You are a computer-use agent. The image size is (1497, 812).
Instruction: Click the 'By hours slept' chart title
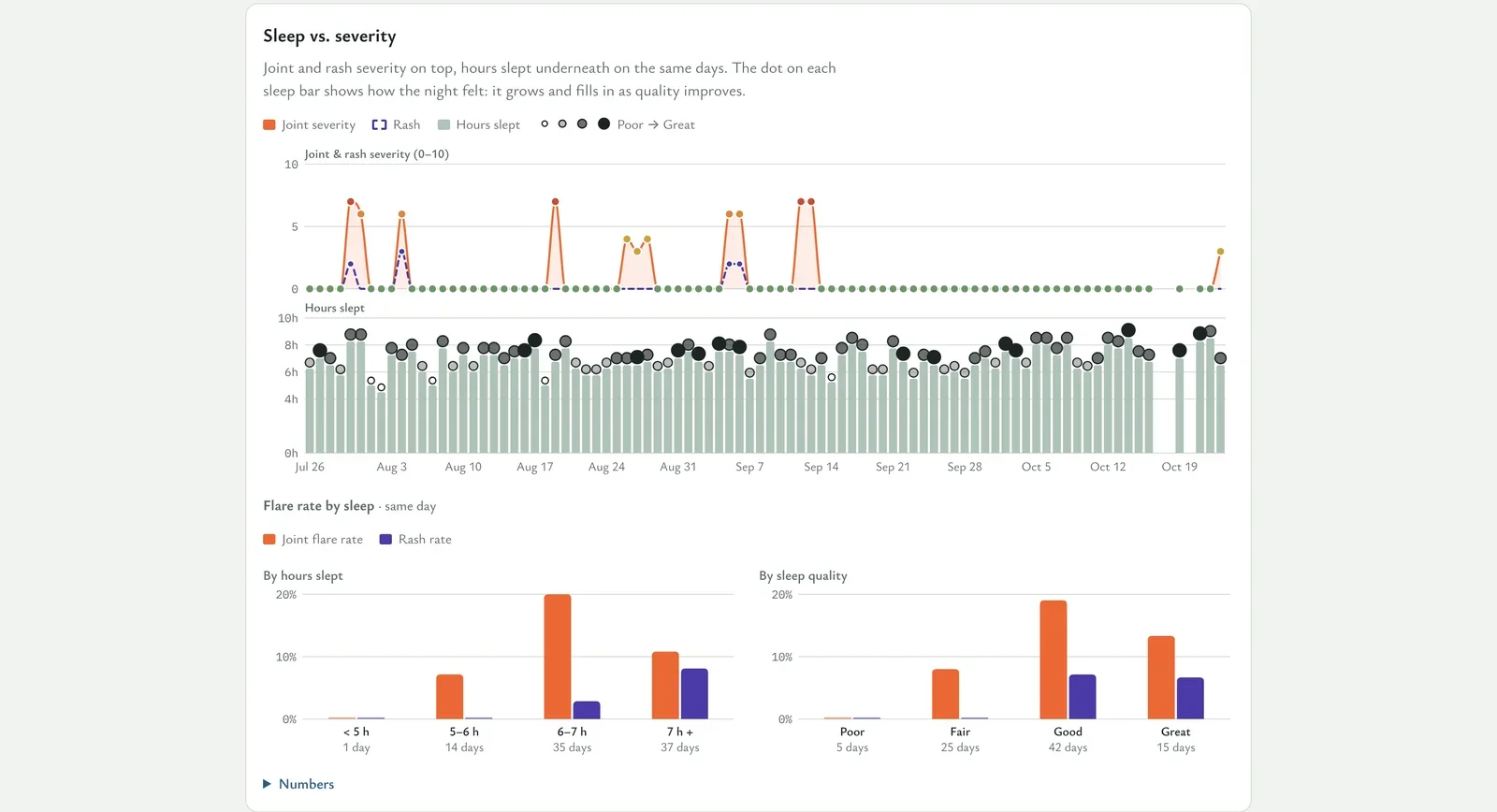[303, 576]
